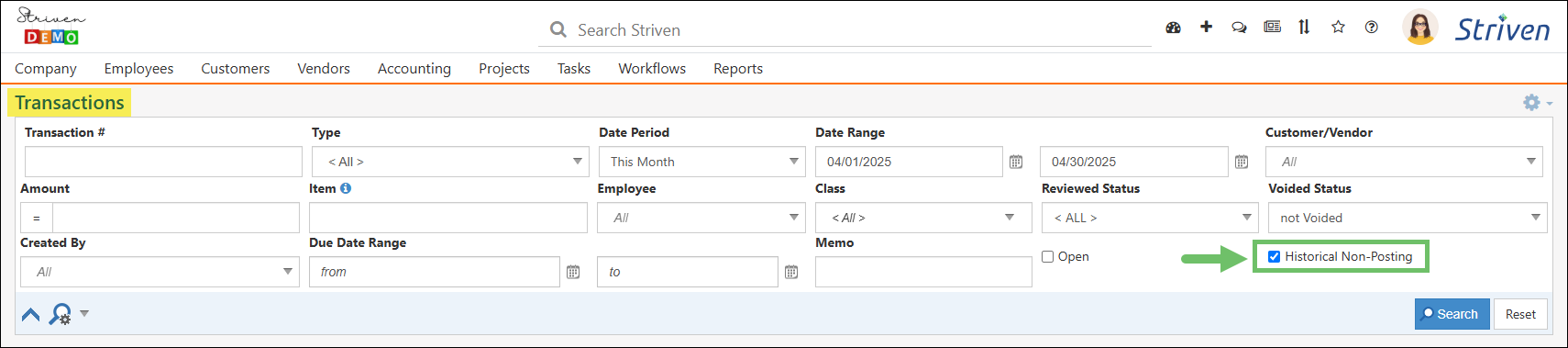The image size is (1568, 348).
Task: Open the Employees menu
Action: tap(138, 68)
